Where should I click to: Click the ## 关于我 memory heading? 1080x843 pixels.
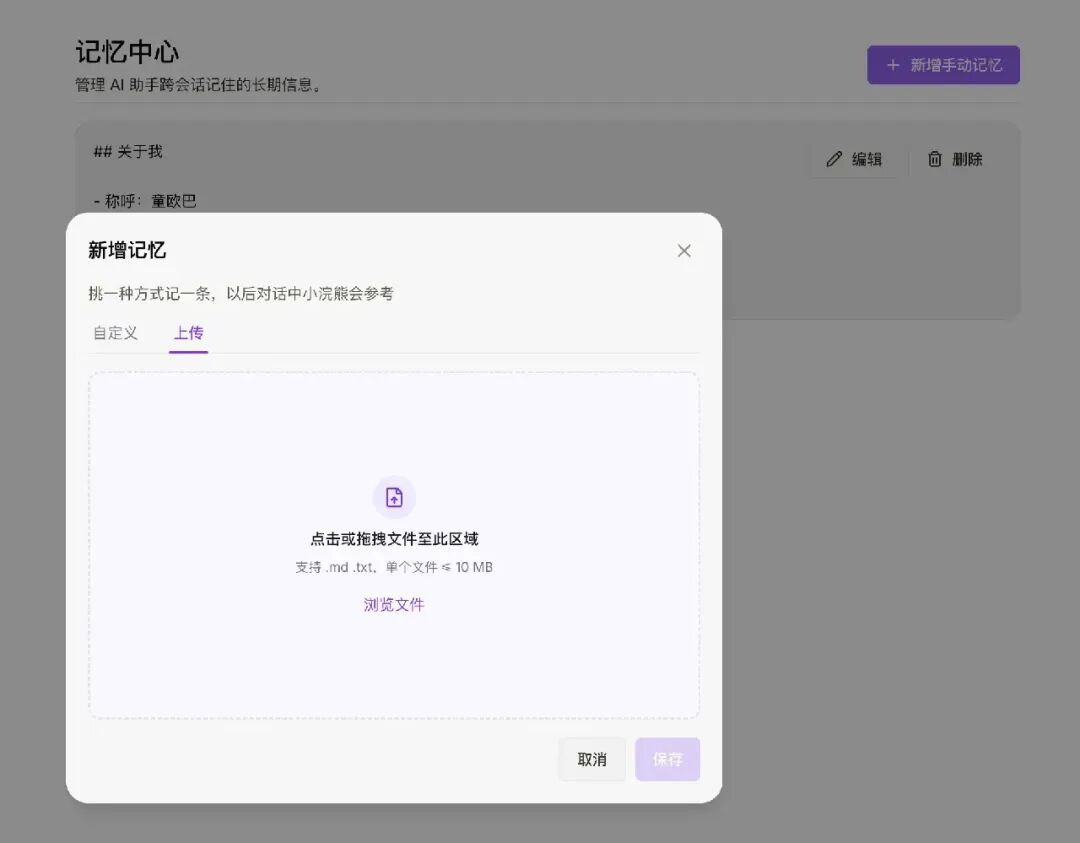click(x=128, y=152)
